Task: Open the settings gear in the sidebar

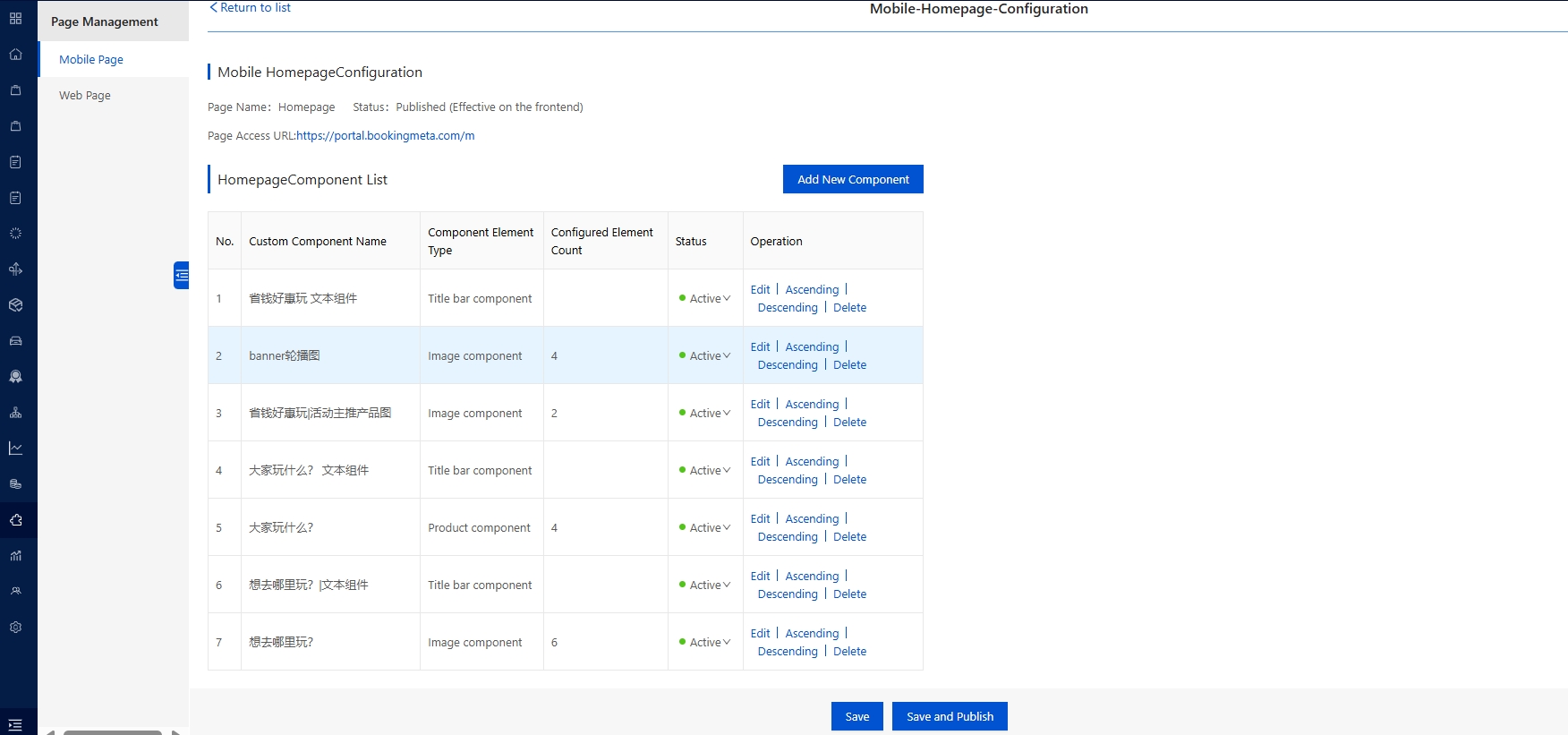Action: point(15,628)
